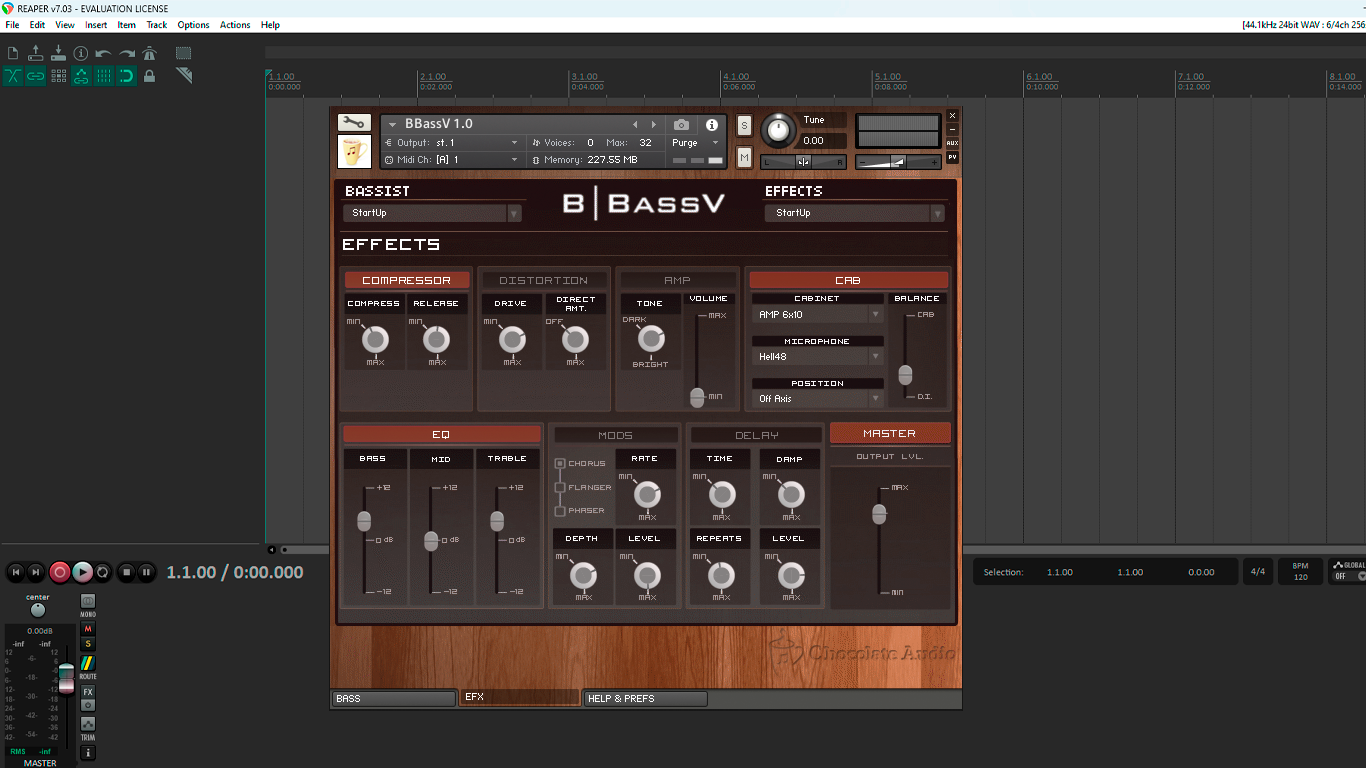The height and width of the screenshot is (768, 1366).
Task: Create a new project with toolbar icon
Action: click(13, 53)
